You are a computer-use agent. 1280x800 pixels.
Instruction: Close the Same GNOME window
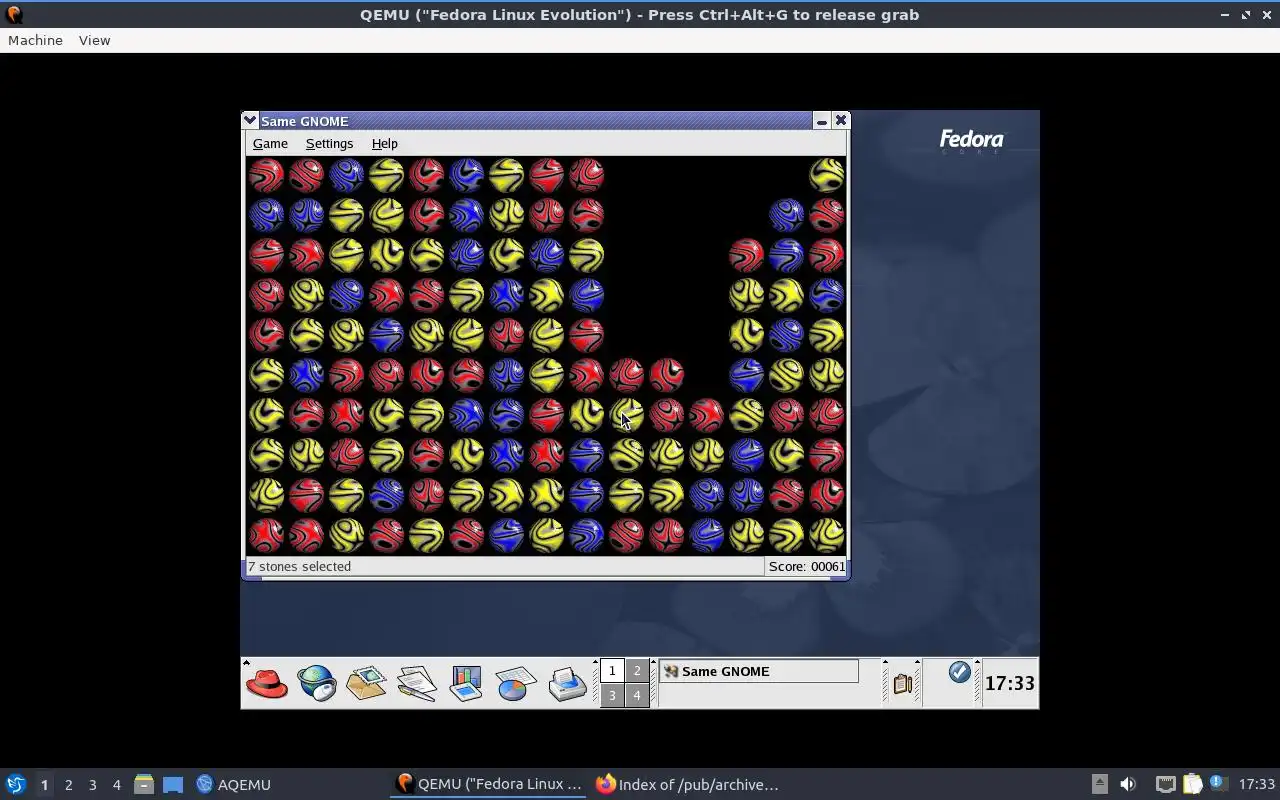click(x=841, y=120)
